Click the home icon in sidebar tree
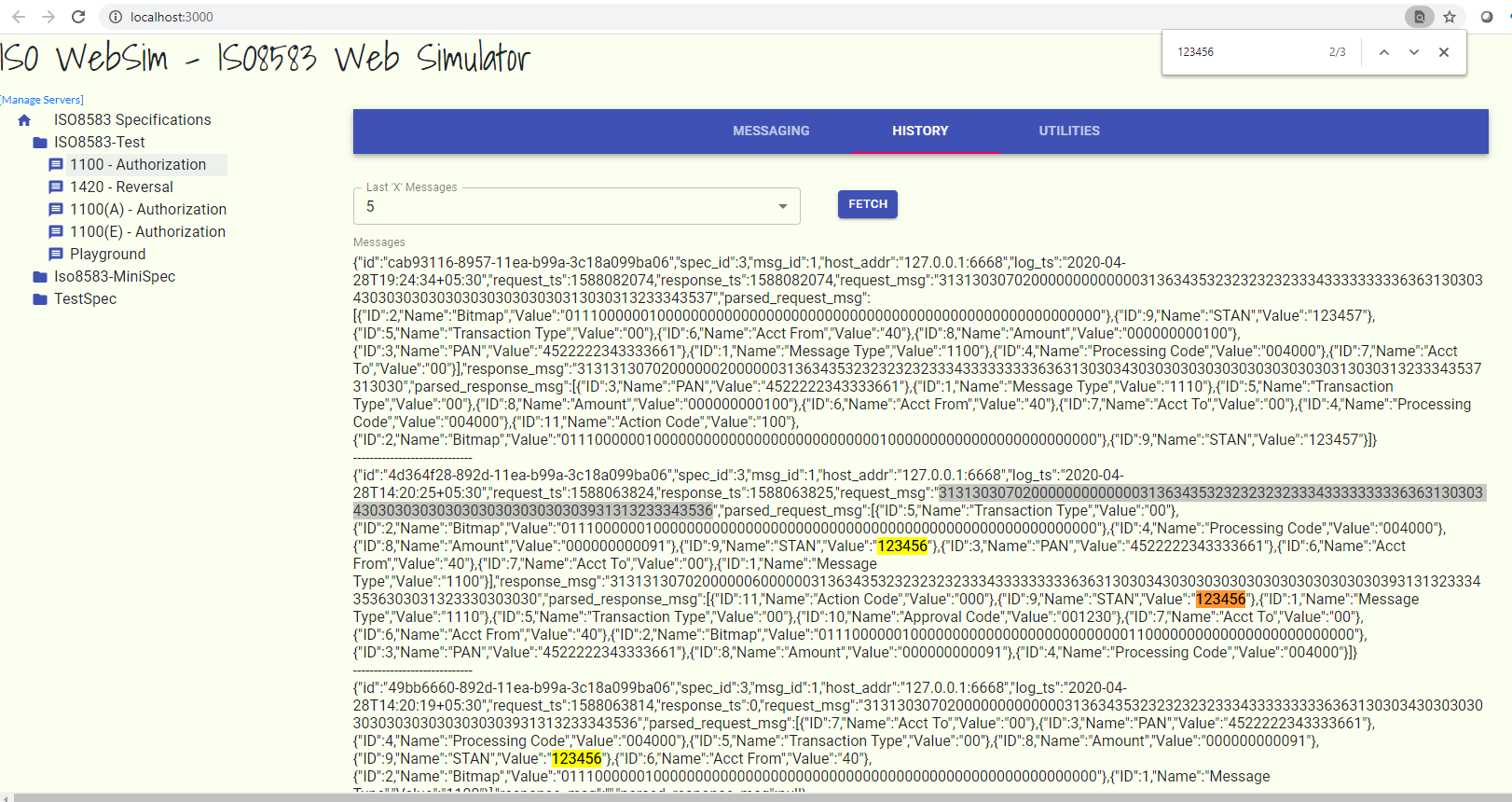1512x802 pixels. [24, 120]
